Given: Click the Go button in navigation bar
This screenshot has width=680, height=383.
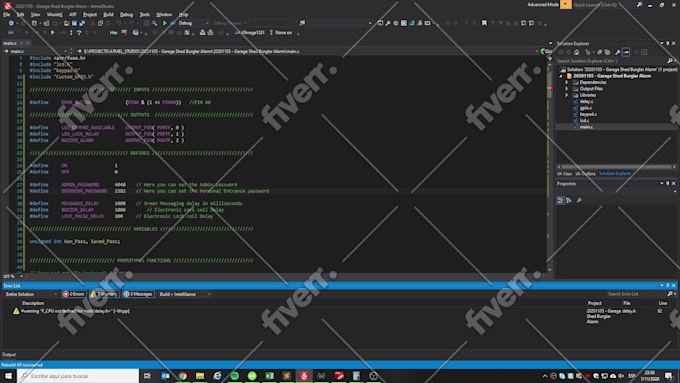Looking at the screenshot, I should coord(546,51).
